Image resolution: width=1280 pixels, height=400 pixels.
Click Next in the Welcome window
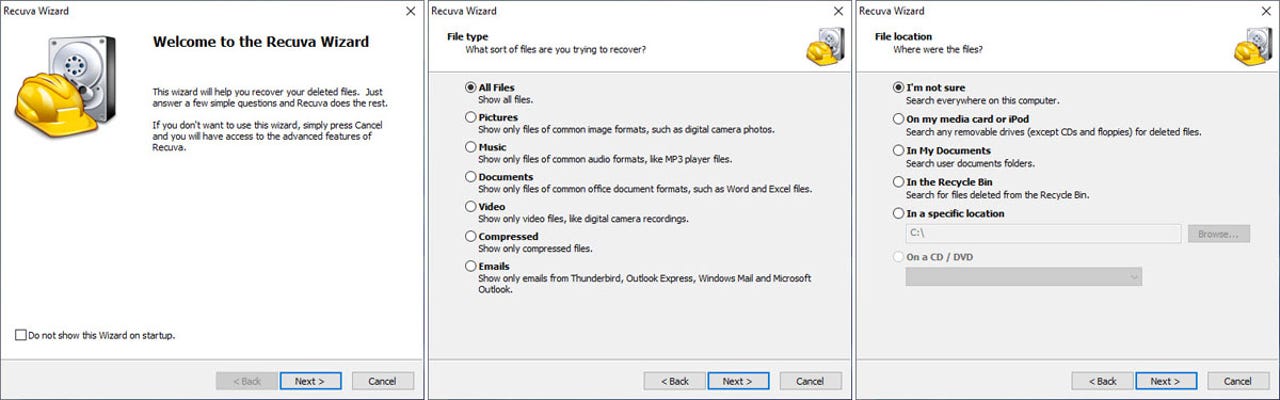(x=310, y=381)
